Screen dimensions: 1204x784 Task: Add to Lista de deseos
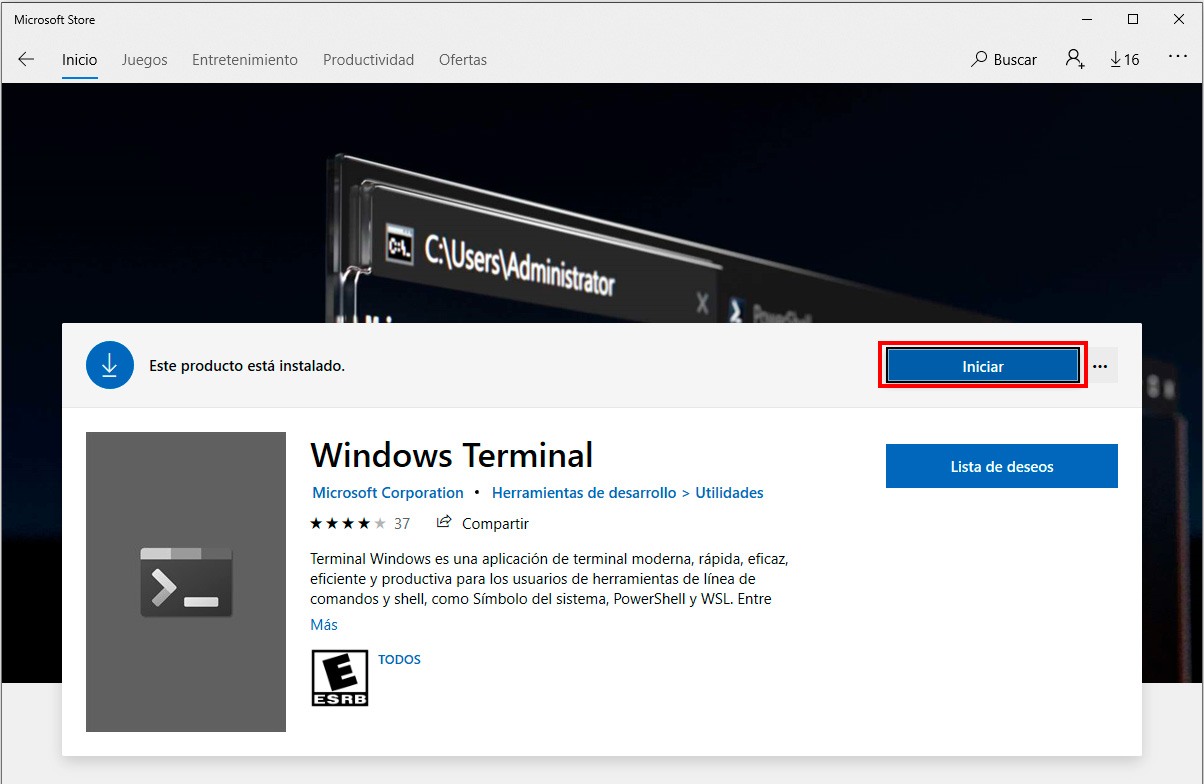(x=1002, y=466)
